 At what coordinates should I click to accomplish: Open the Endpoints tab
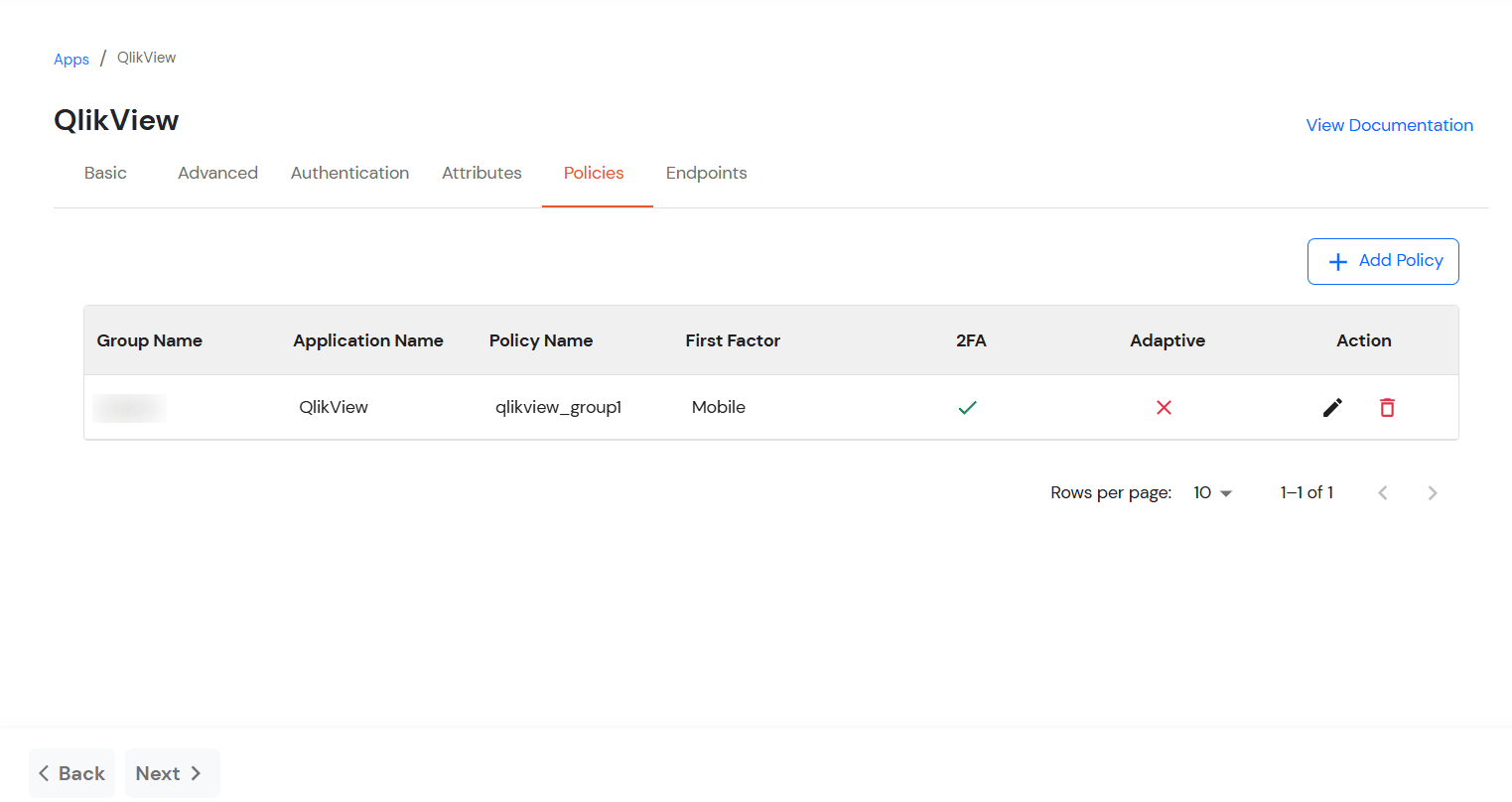[706, 173]
